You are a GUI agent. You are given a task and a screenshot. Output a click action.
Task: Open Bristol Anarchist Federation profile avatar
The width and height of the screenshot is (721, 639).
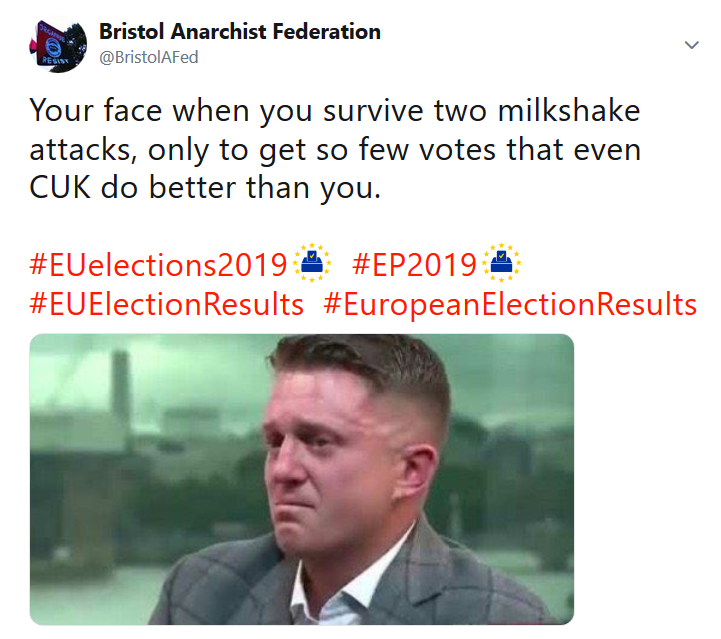tap(58, 45)
